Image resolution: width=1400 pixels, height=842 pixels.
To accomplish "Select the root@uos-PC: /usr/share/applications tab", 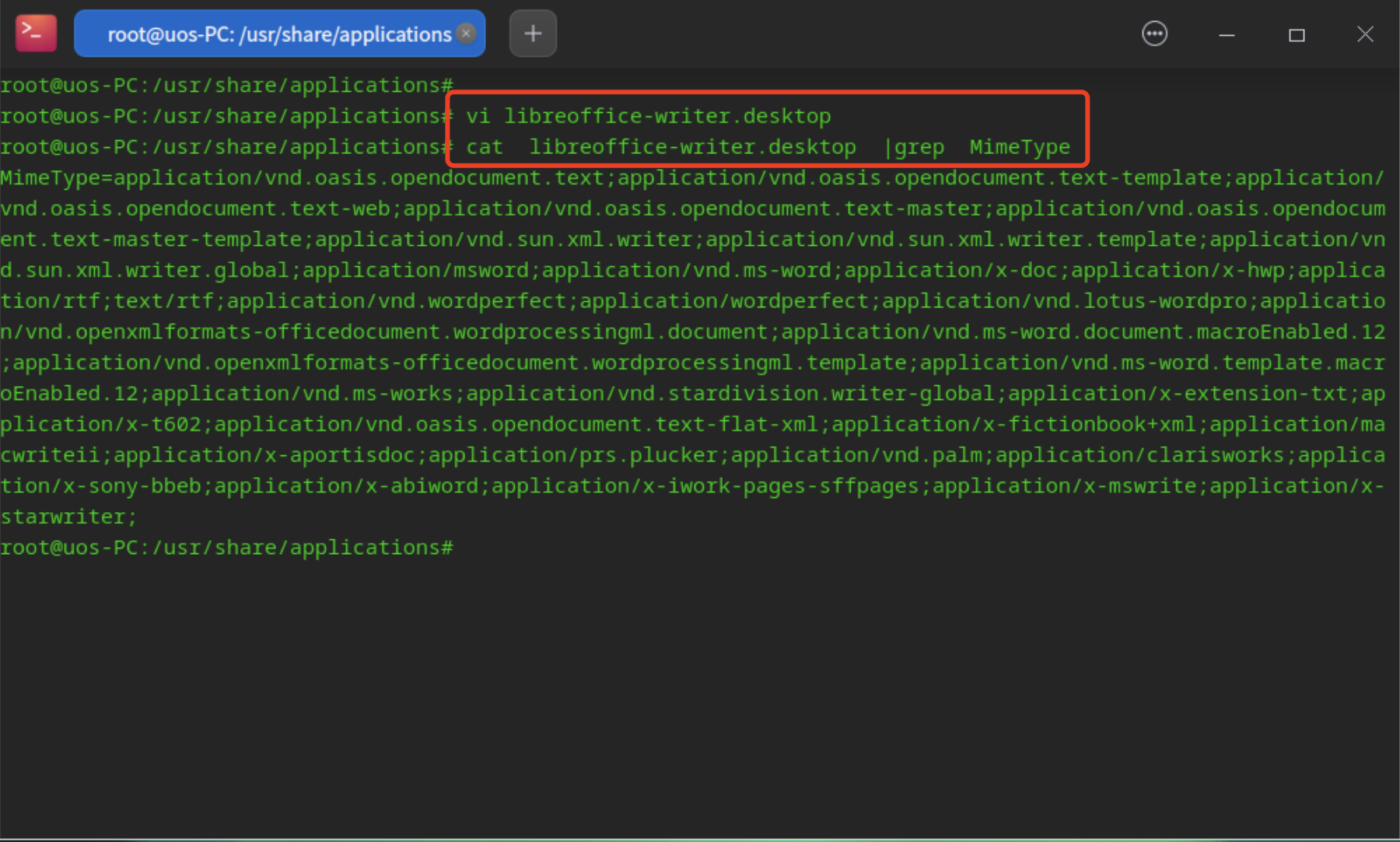I will coord(279,33).
